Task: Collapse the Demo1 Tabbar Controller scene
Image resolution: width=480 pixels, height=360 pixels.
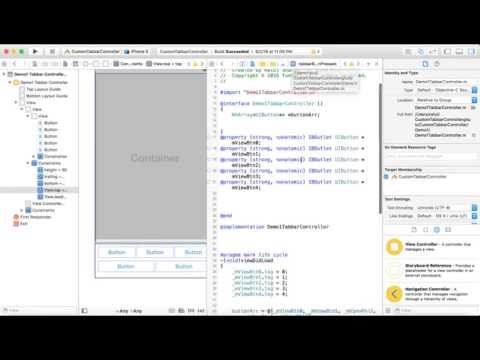Action: click(x=4, y=74)
